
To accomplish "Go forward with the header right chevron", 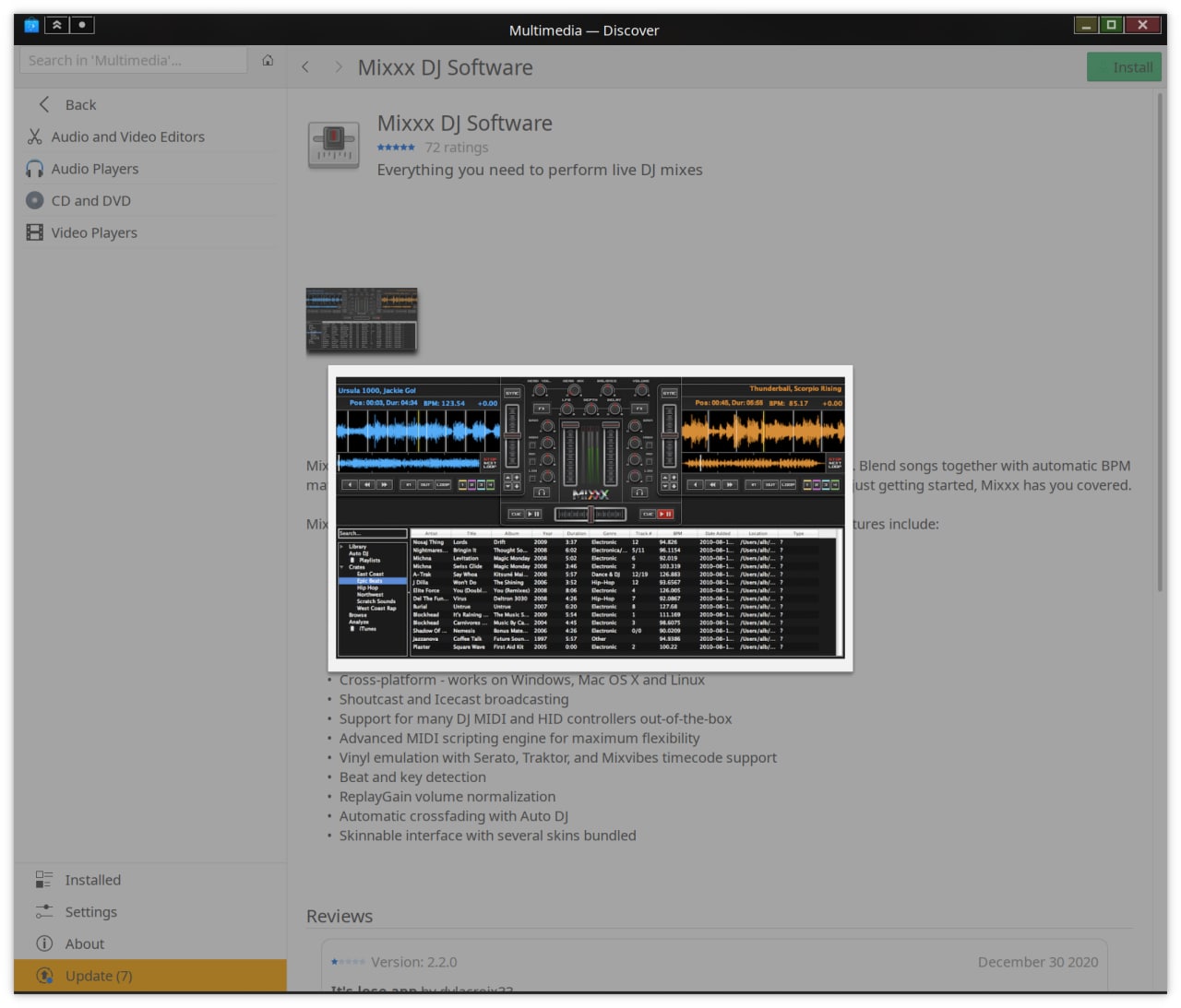I will [339, 67].
